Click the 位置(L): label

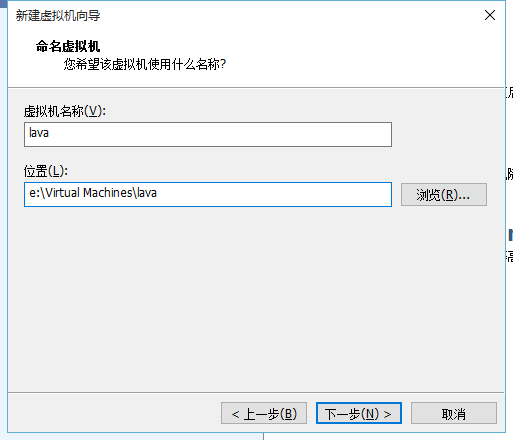point(46,171)
